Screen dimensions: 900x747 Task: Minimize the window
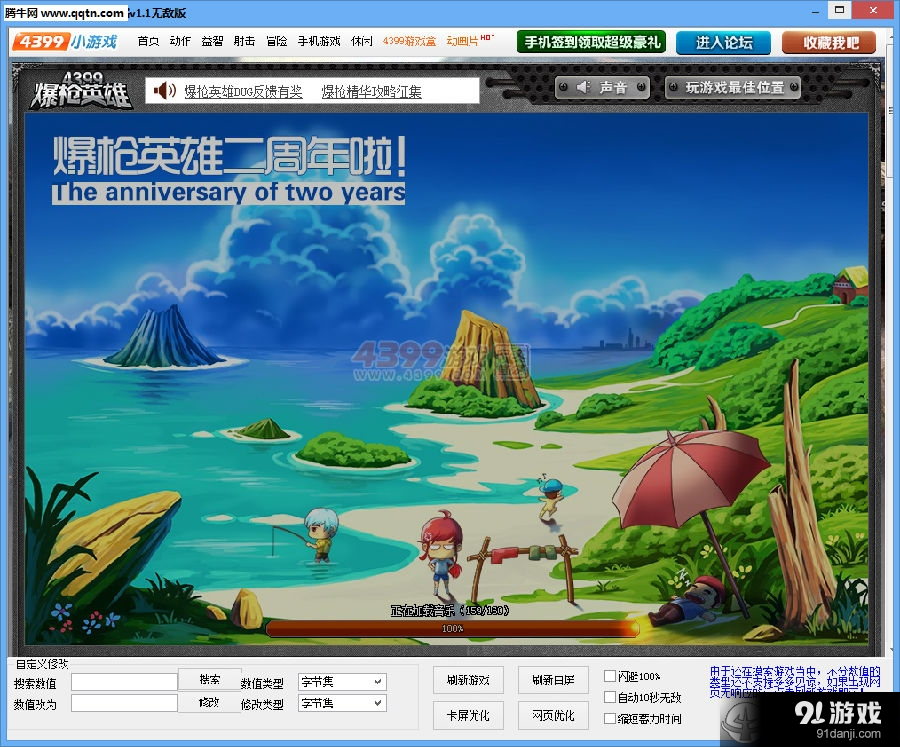pos(815,11)
